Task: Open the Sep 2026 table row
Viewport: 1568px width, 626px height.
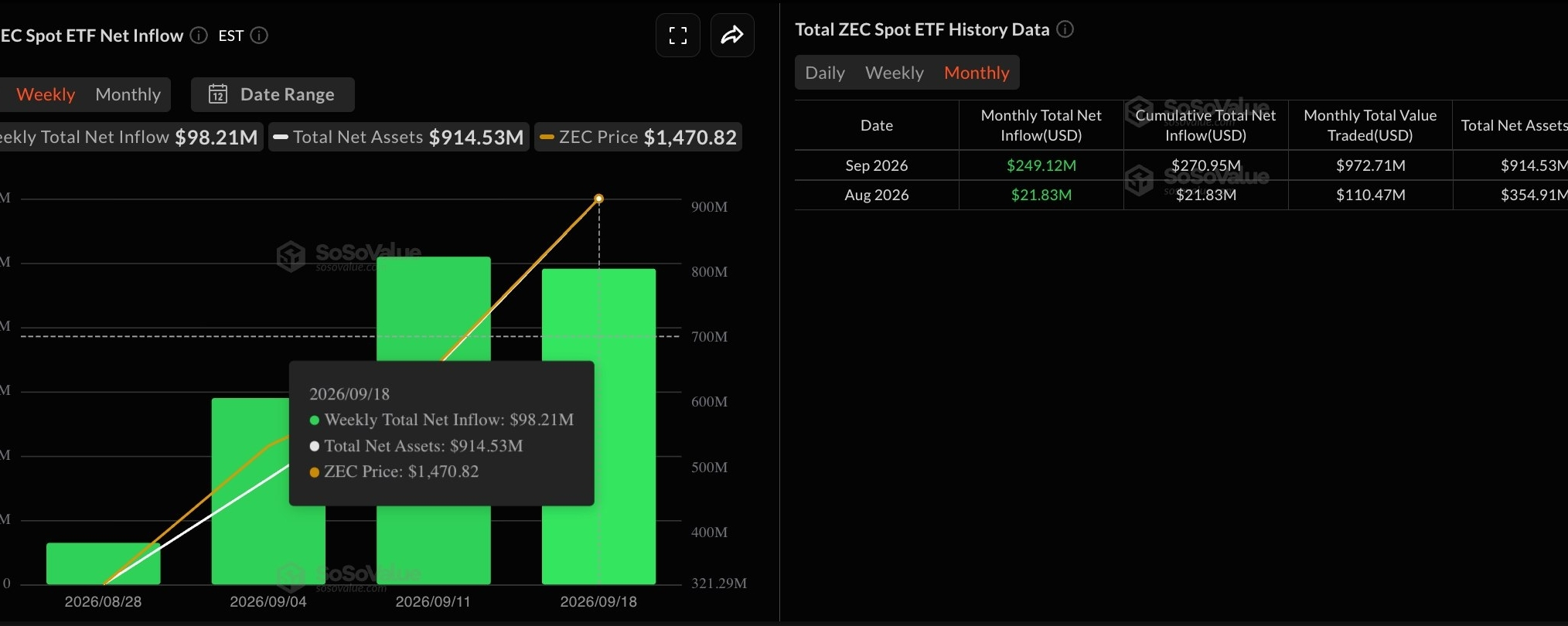Action: (x=1181, y=165)
